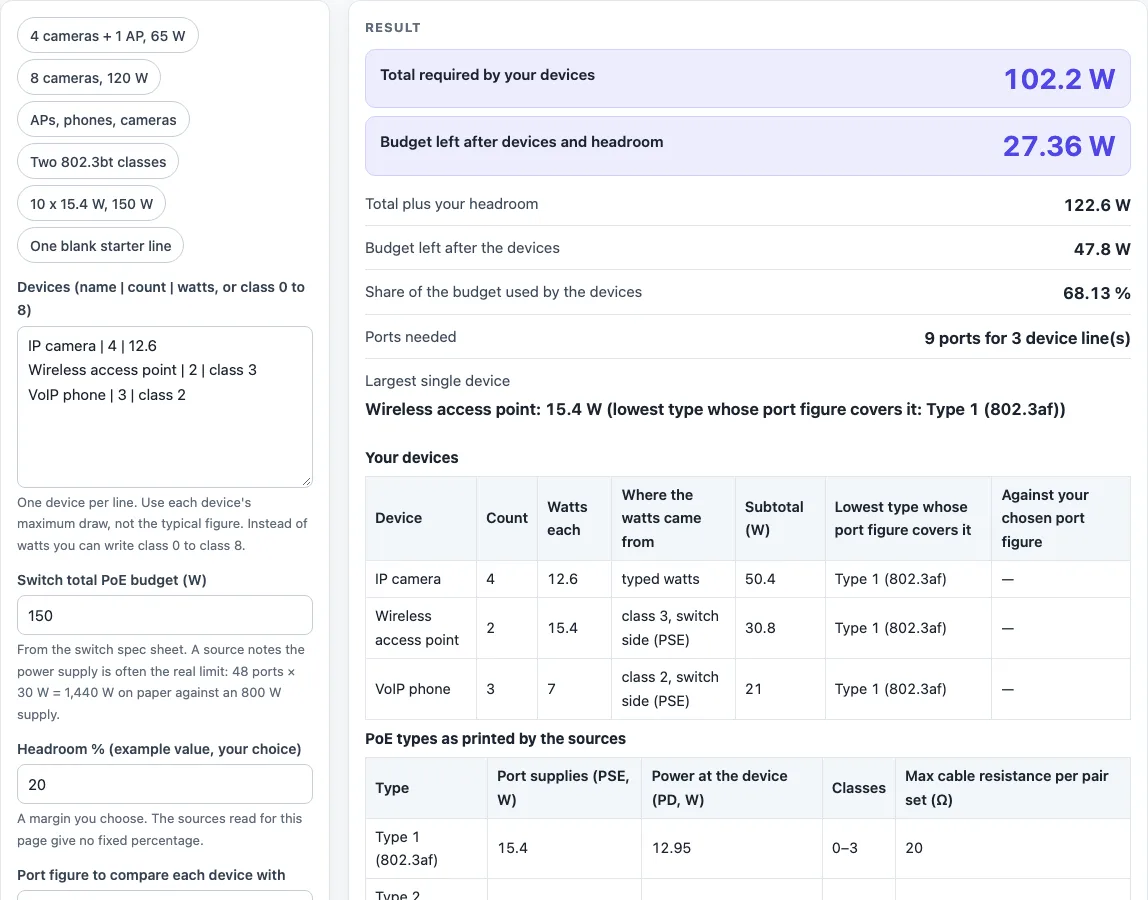This screenshot has width=1148, height=900.
Task: Click the "Classes" column header
Action: click(x=858, y=788)
